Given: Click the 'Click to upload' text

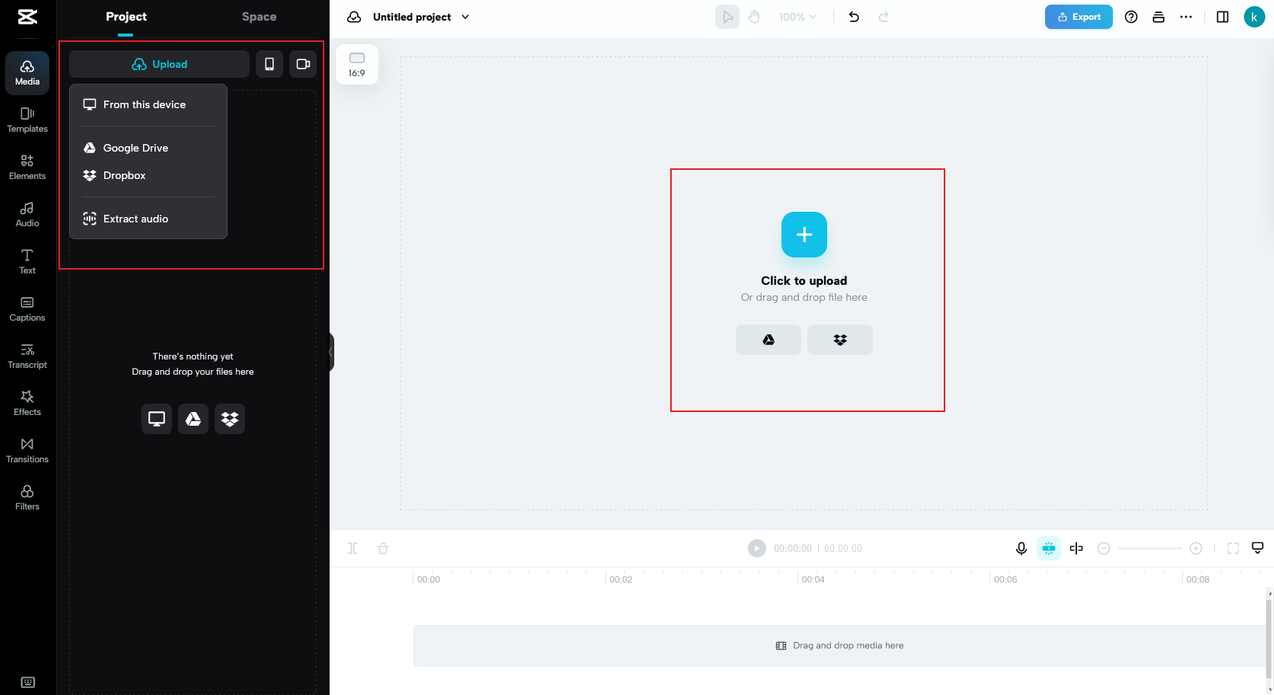Looking at the screenshot, I should (x=804, y=281).
